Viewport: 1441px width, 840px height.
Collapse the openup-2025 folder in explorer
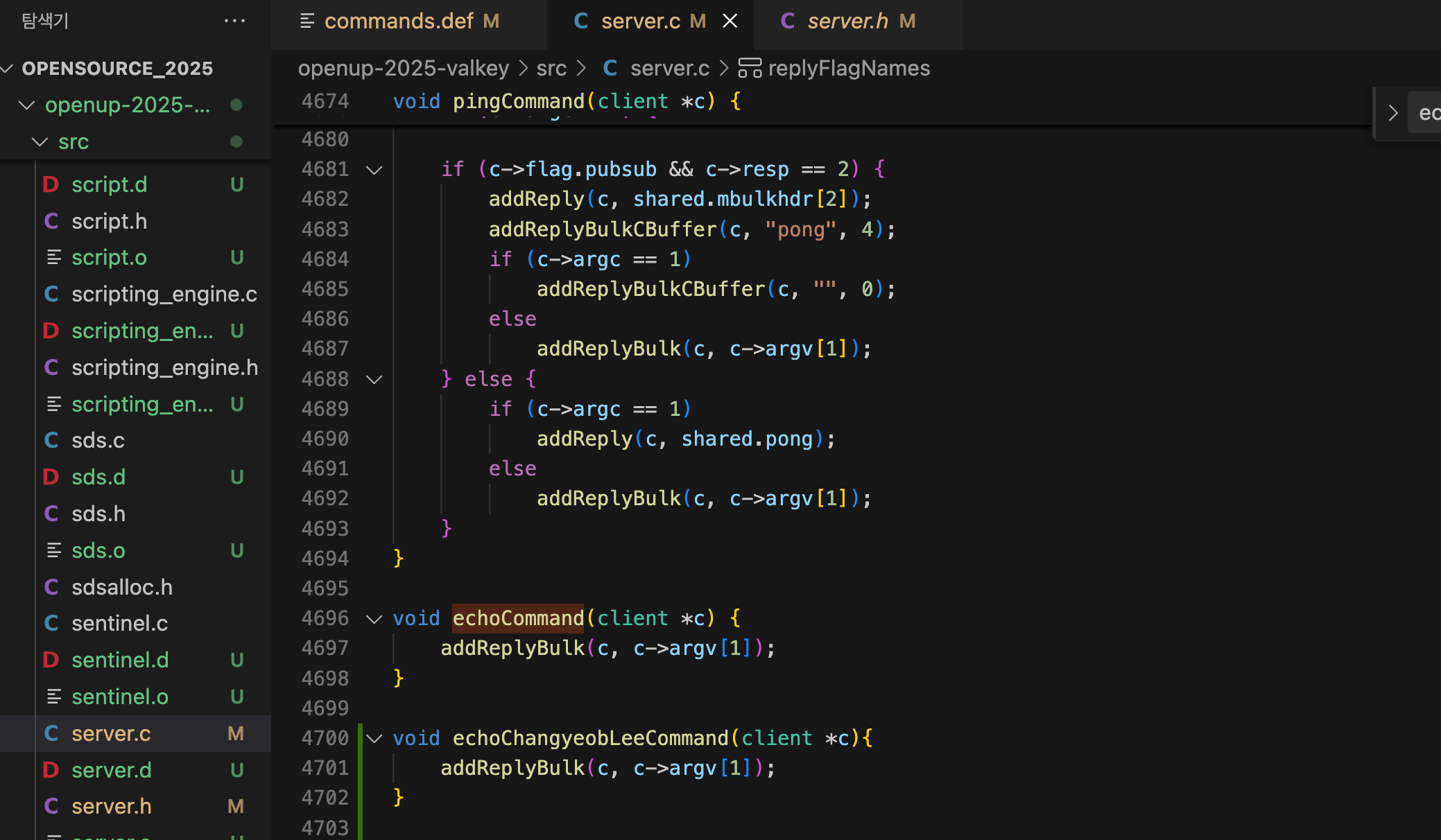[x=26, y=105]
